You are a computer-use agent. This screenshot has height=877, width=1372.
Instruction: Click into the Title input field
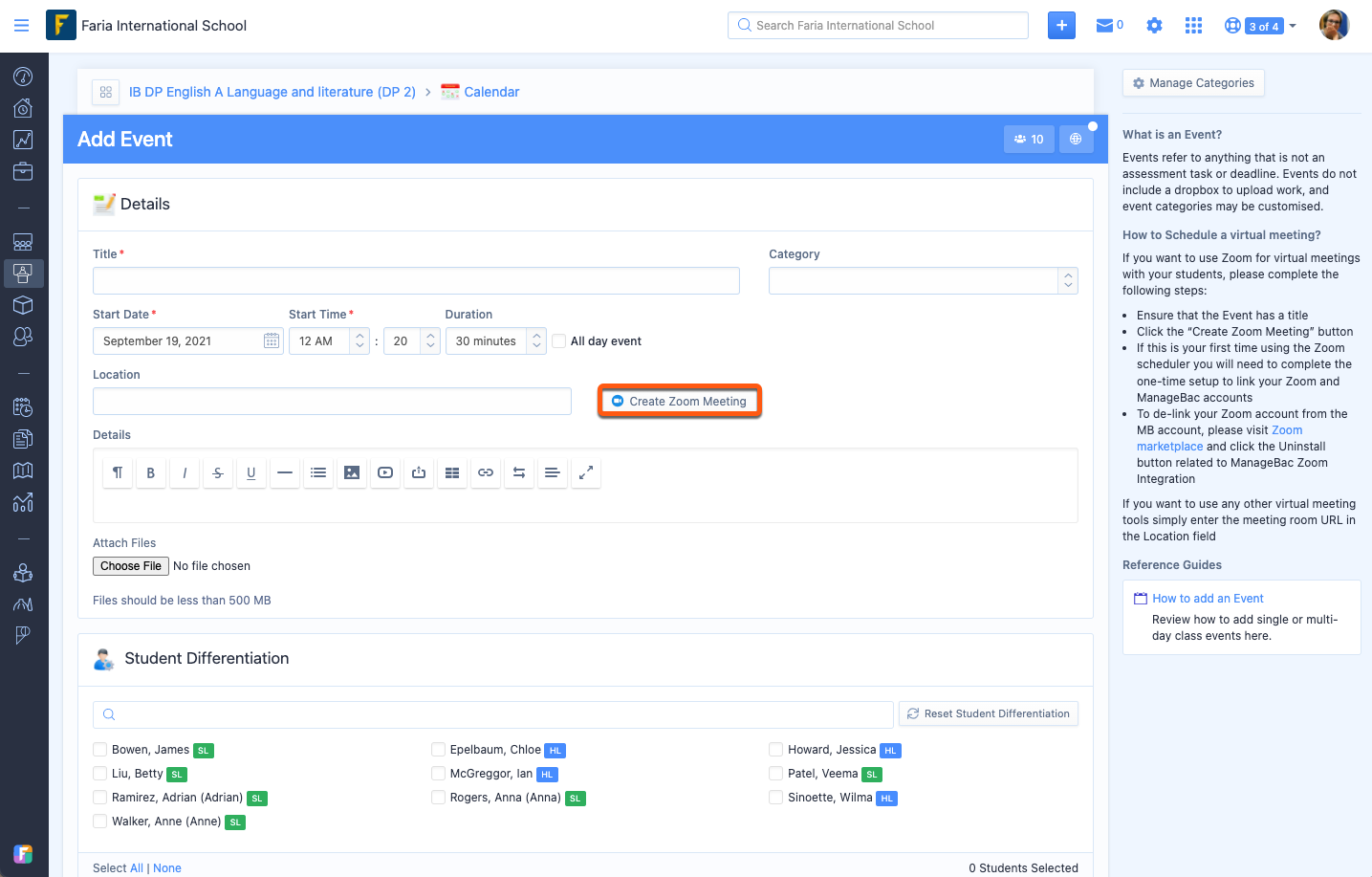[x=416, y=281]
